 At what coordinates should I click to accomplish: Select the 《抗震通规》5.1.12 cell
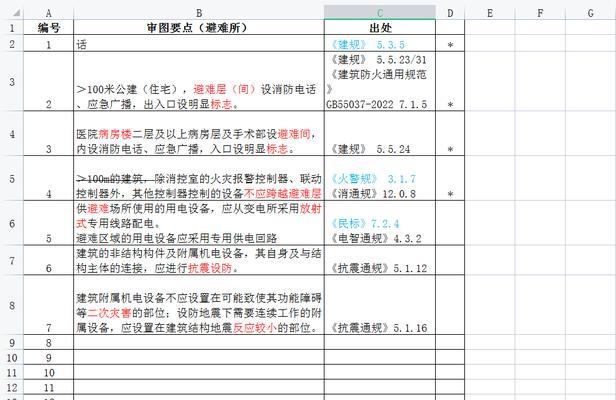coord(380,260)
